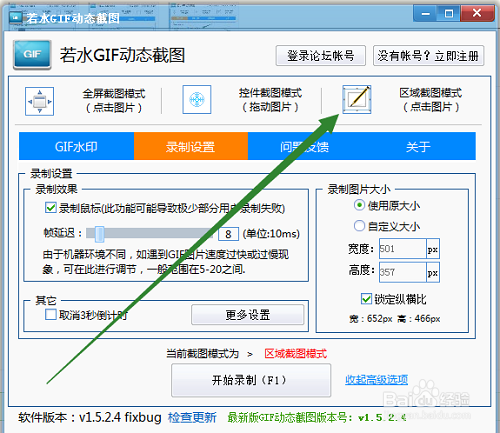Click the (单位:10ms) unit label

pyautogui.click(x=271, y=234)
